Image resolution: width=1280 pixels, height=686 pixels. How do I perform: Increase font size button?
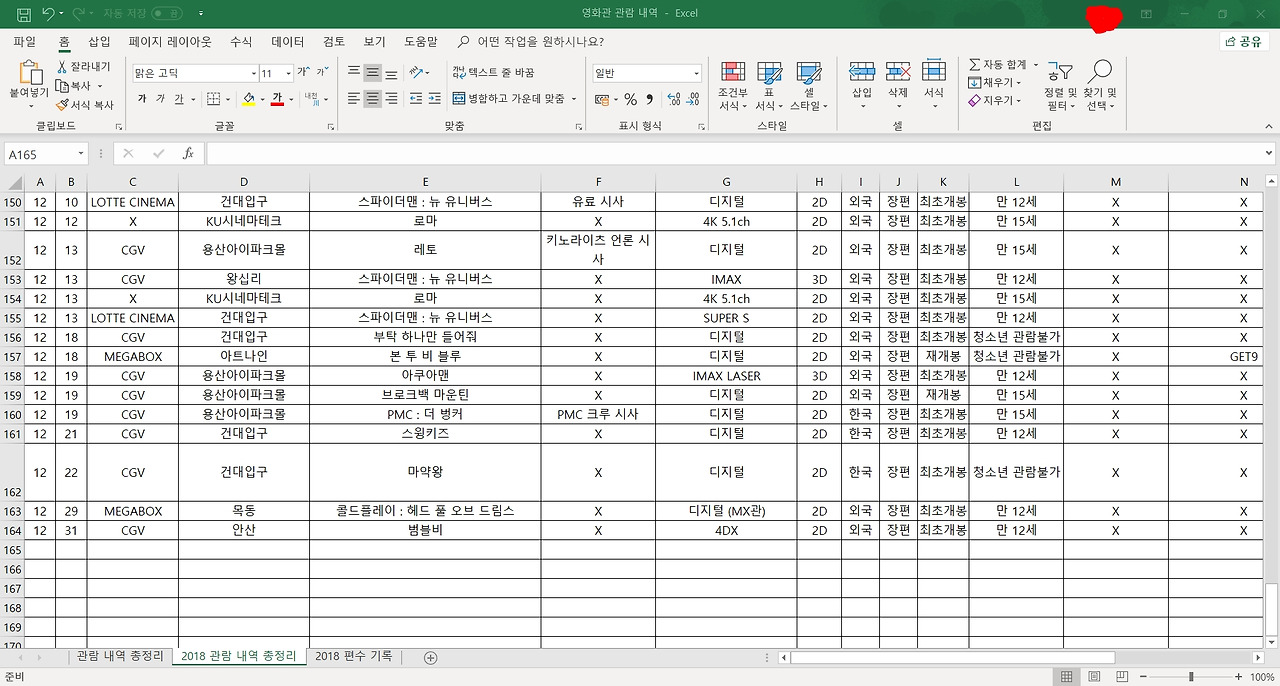coord(304,73)
